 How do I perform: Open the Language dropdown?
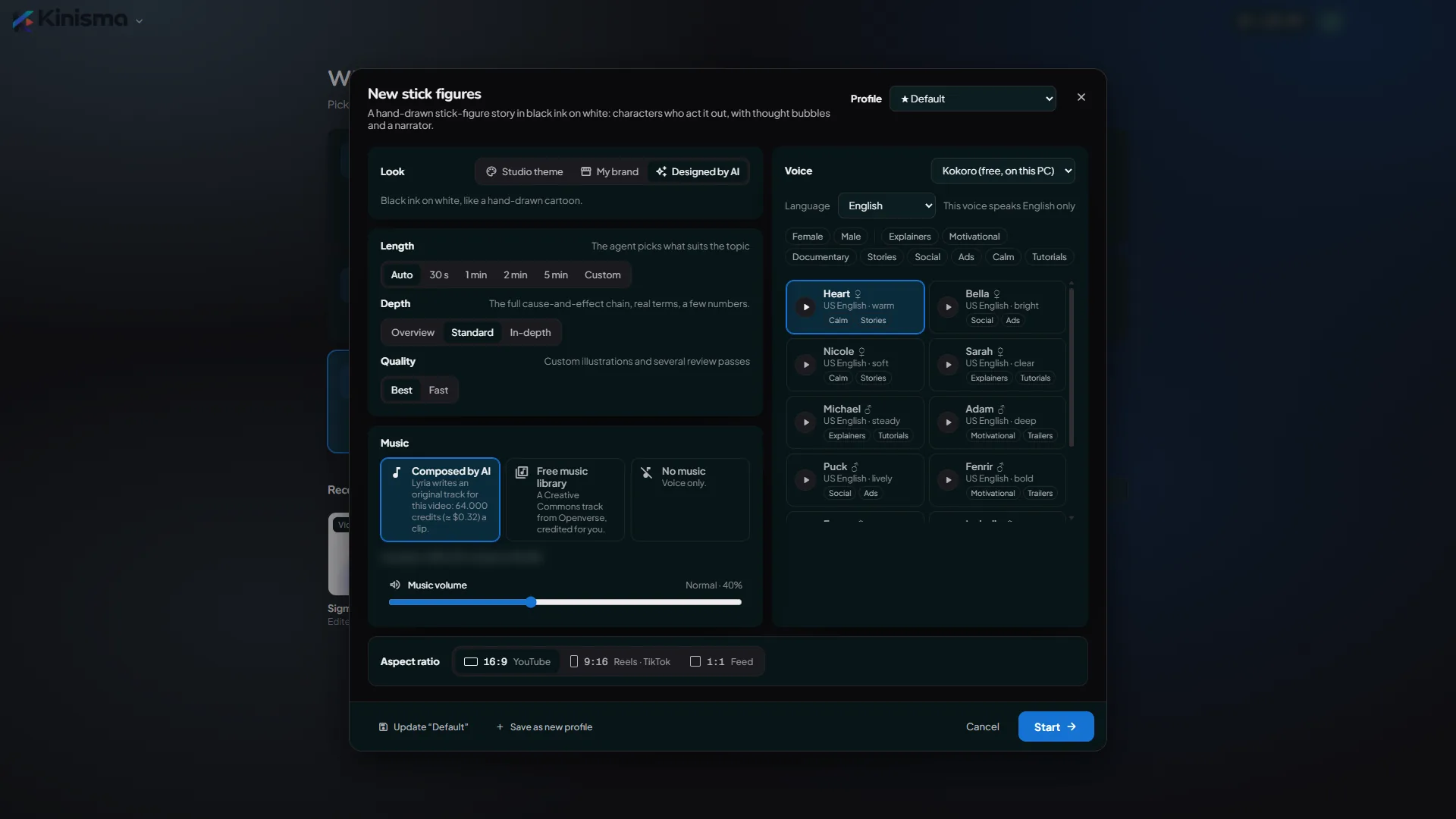[x=886, y=206]
